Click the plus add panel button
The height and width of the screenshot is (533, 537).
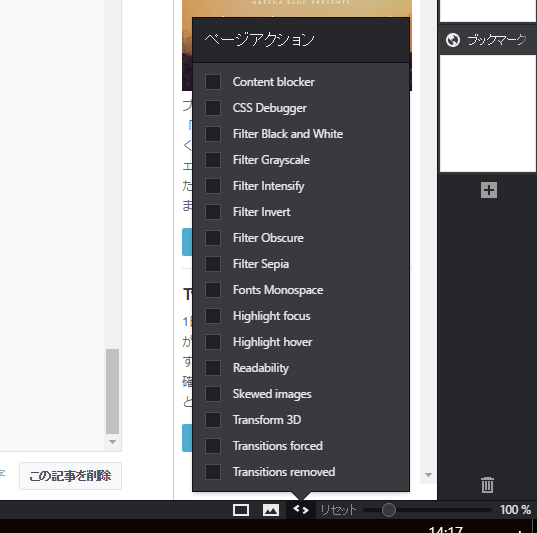(x=489, y=190)
